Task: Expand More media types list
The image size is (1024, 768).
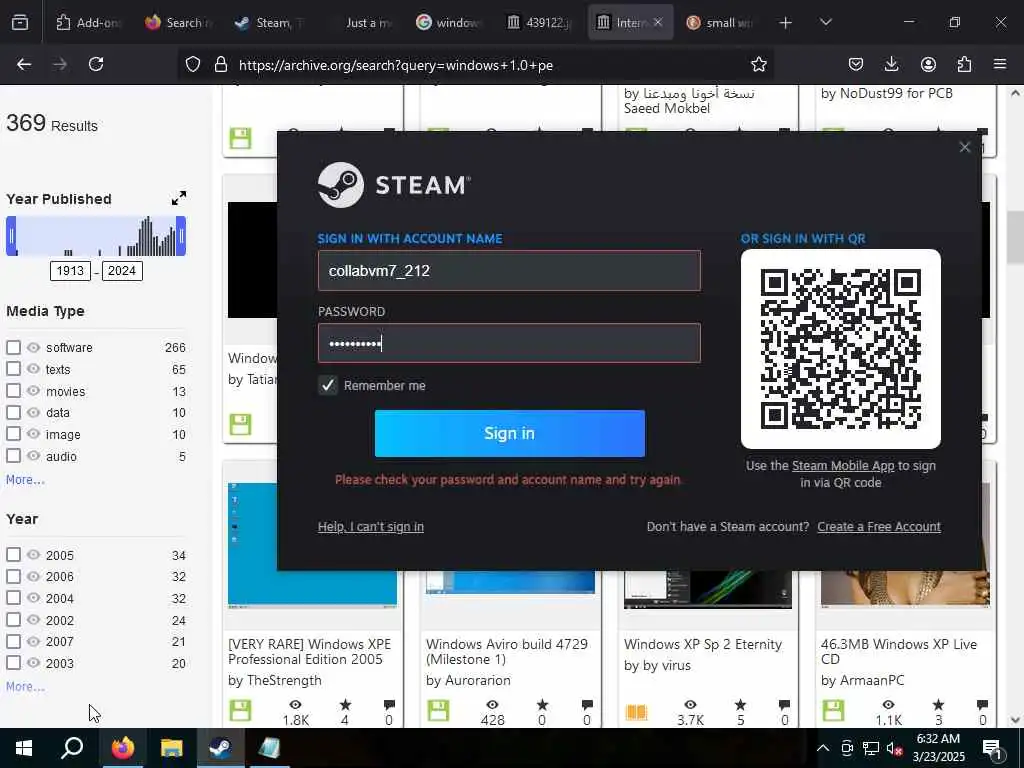Action: pos(25,480)
